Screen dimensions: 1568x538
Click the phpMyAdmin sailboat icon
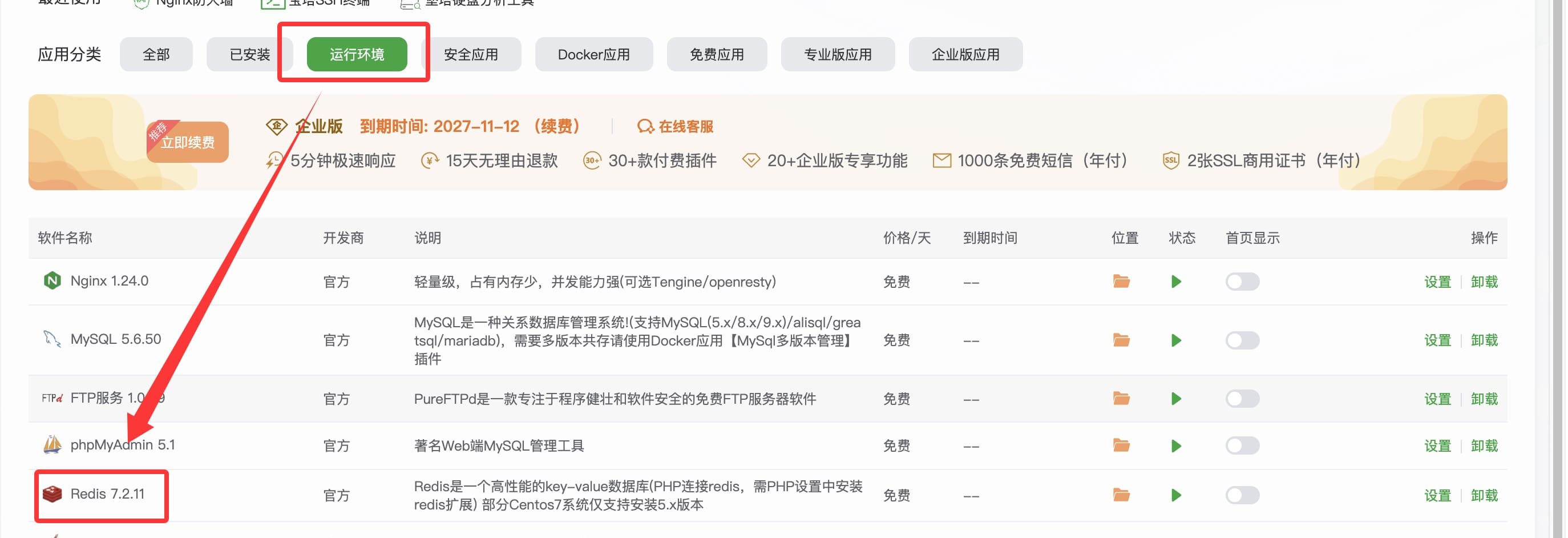point(52,445)
